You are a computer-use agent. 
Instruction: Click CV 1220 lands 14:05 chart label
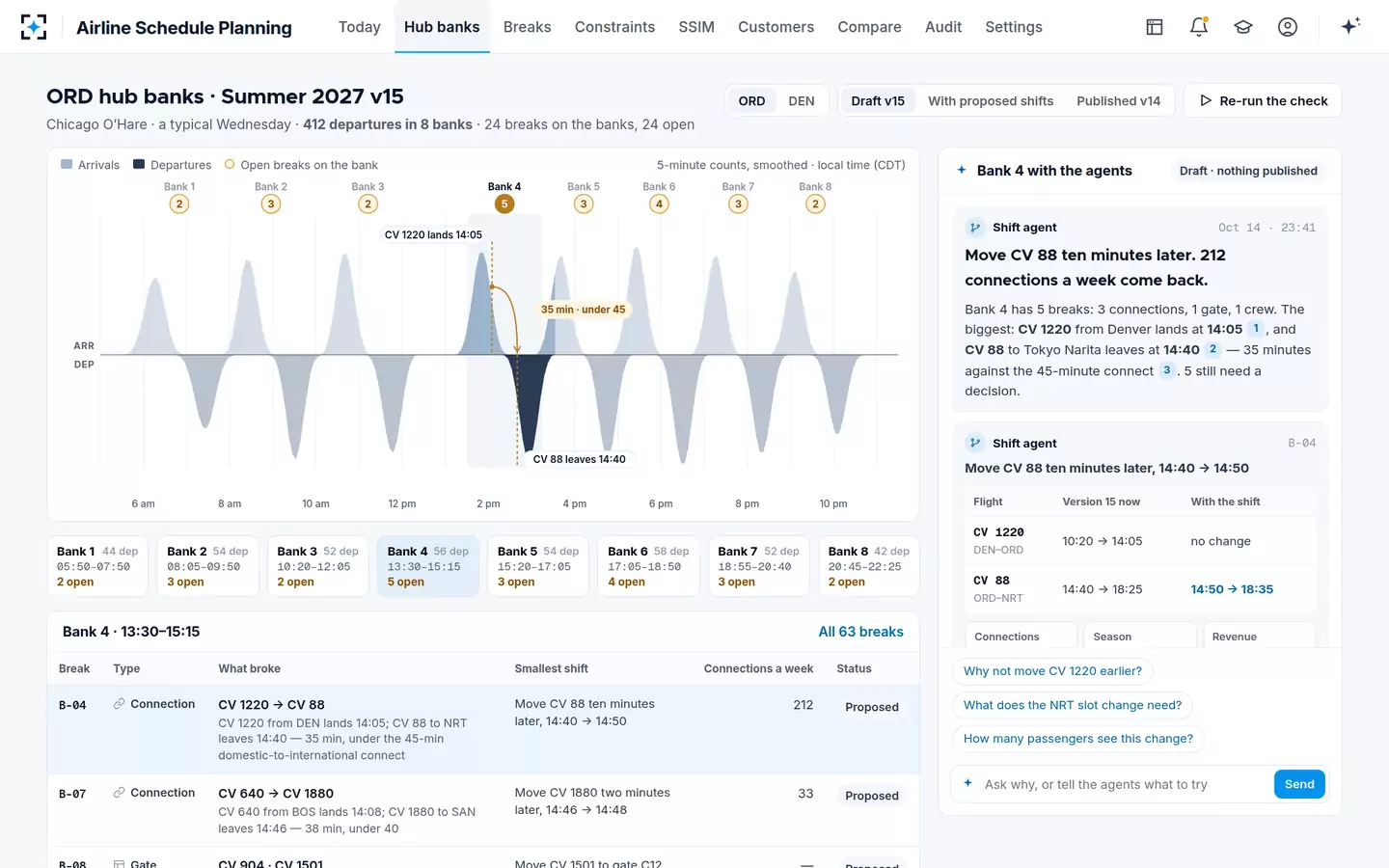pos(433,234)
